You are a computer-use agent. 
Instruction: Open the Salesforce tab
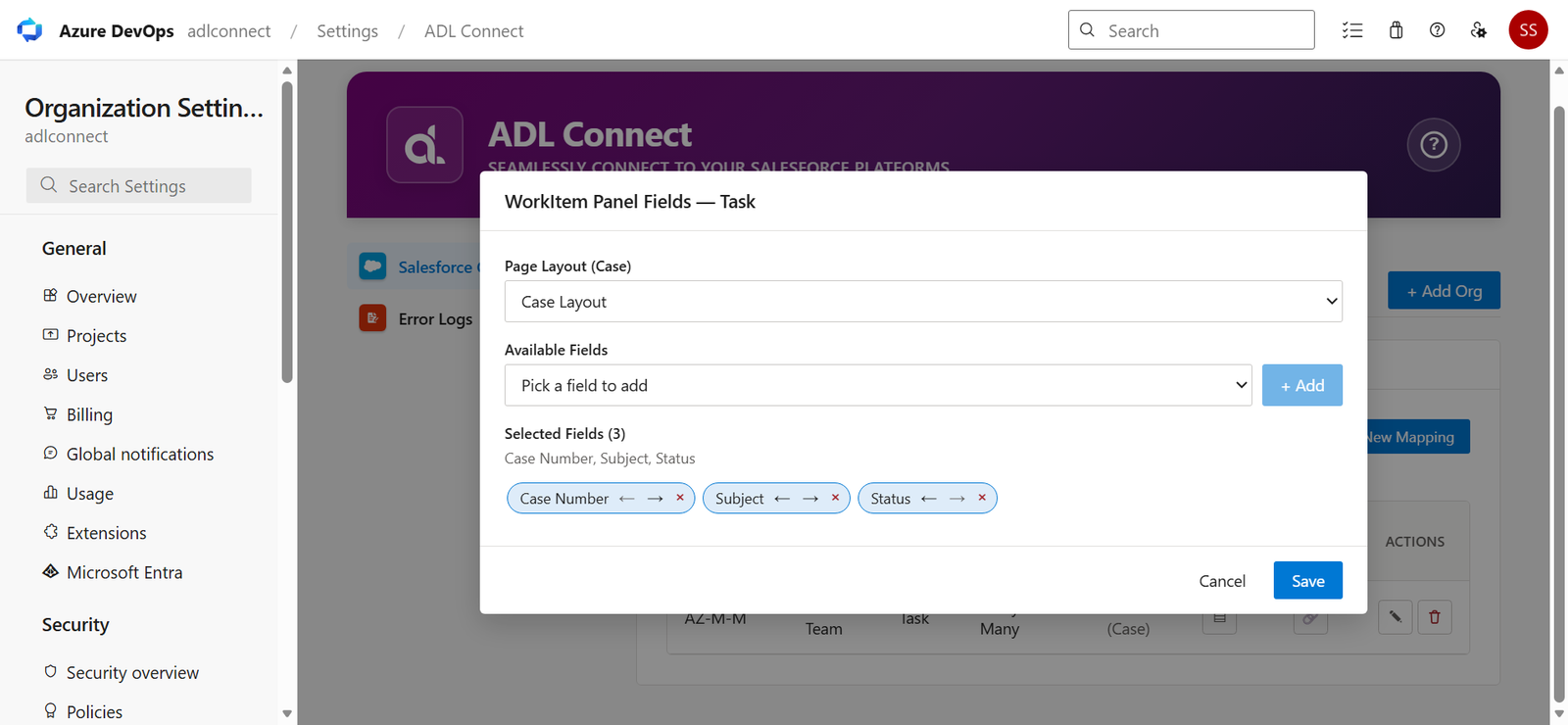click(x=415, y=266)
